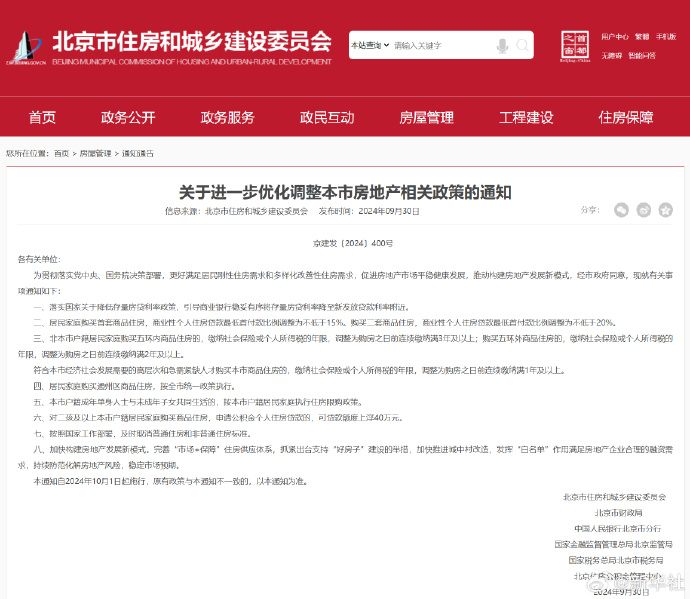Open the 工程建设 navigation tab
690x599 pixels.
pyautogui.click(x=526, y=118)
